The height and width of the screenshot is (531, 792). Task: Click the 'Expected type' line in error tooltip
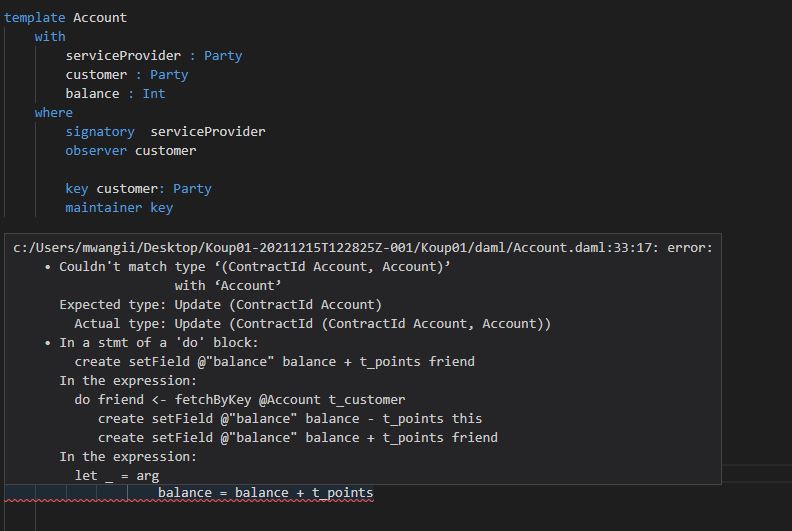coord(220,305)
